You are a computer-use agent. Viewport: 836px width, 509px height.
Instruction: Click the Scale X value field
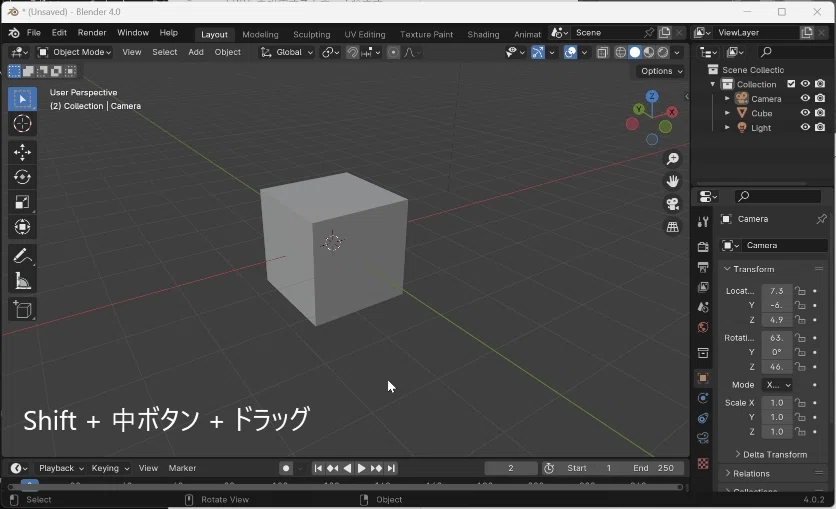[x=777, y=403]
